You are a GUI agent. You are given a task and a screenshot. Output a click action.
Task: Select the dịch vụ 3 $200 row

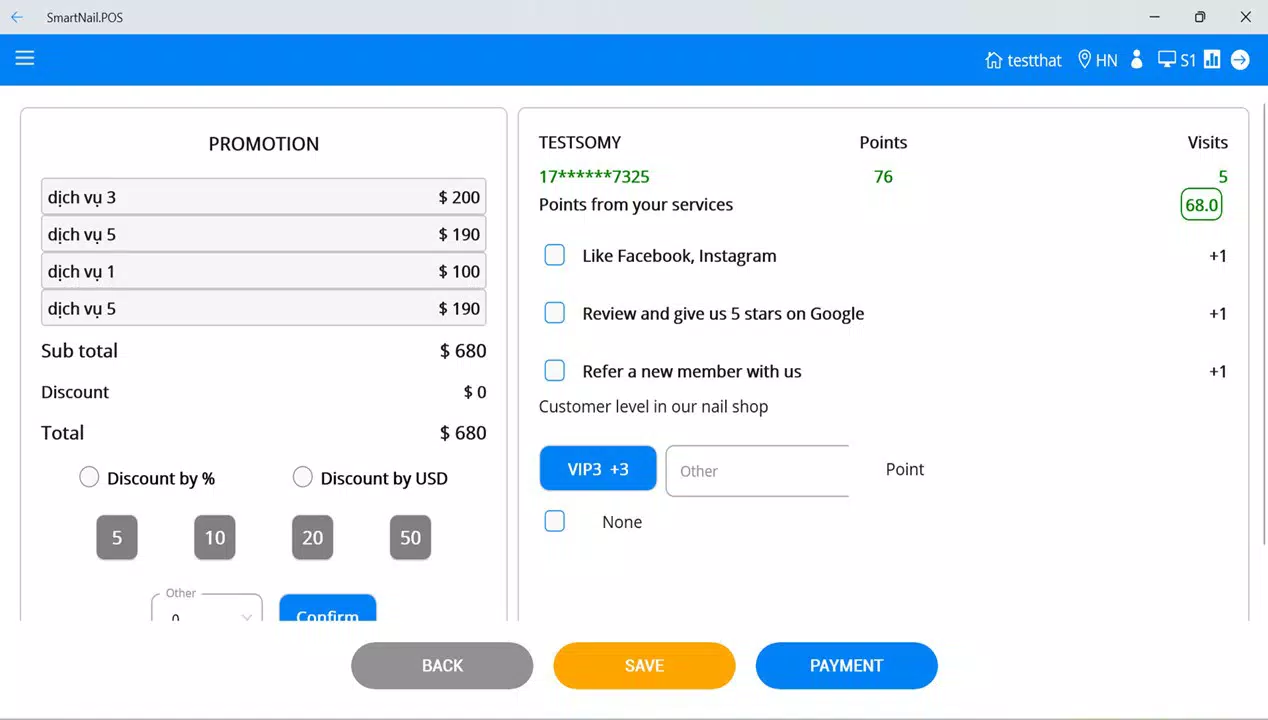coord(264,197)
